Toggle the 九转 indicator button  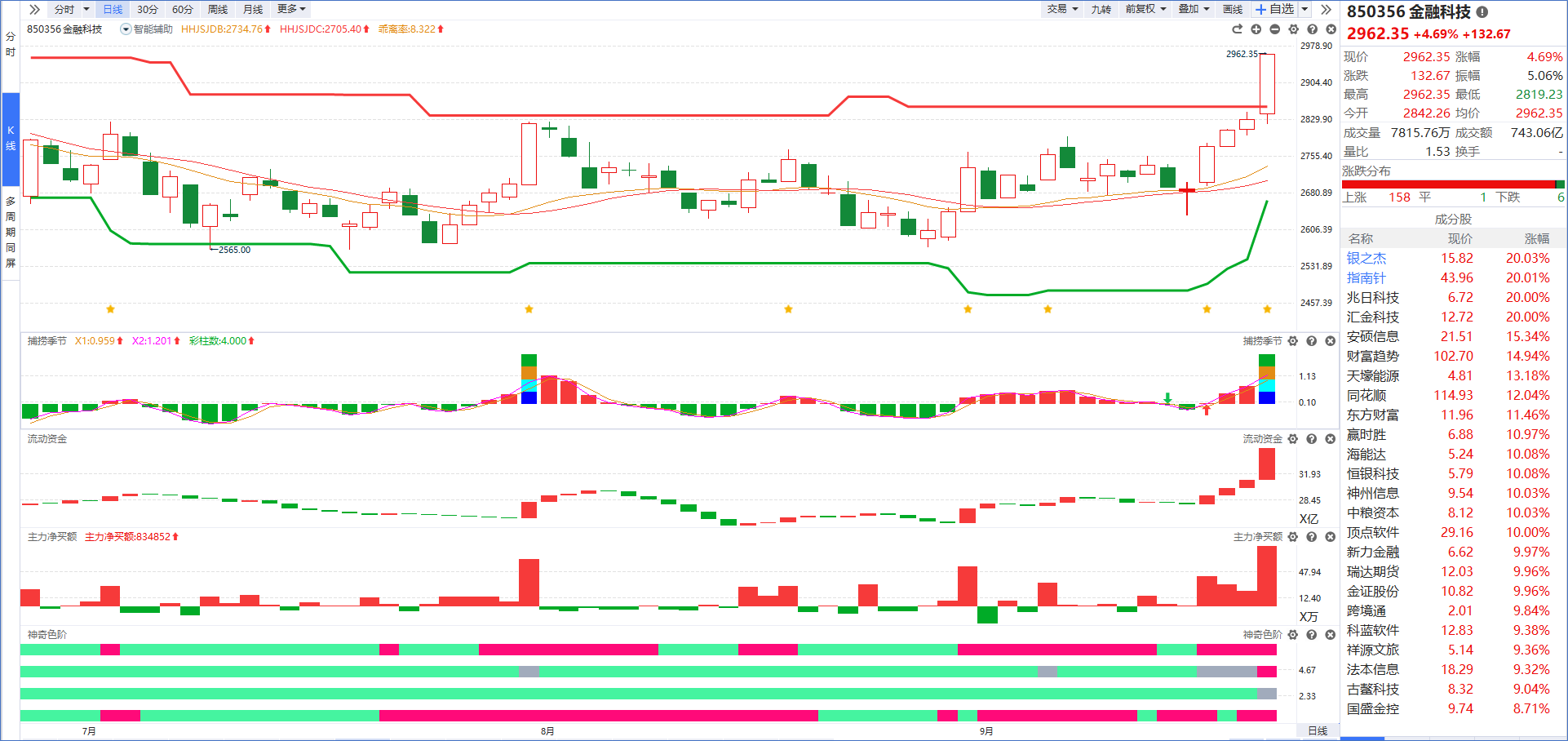[x=1101, y=9]
